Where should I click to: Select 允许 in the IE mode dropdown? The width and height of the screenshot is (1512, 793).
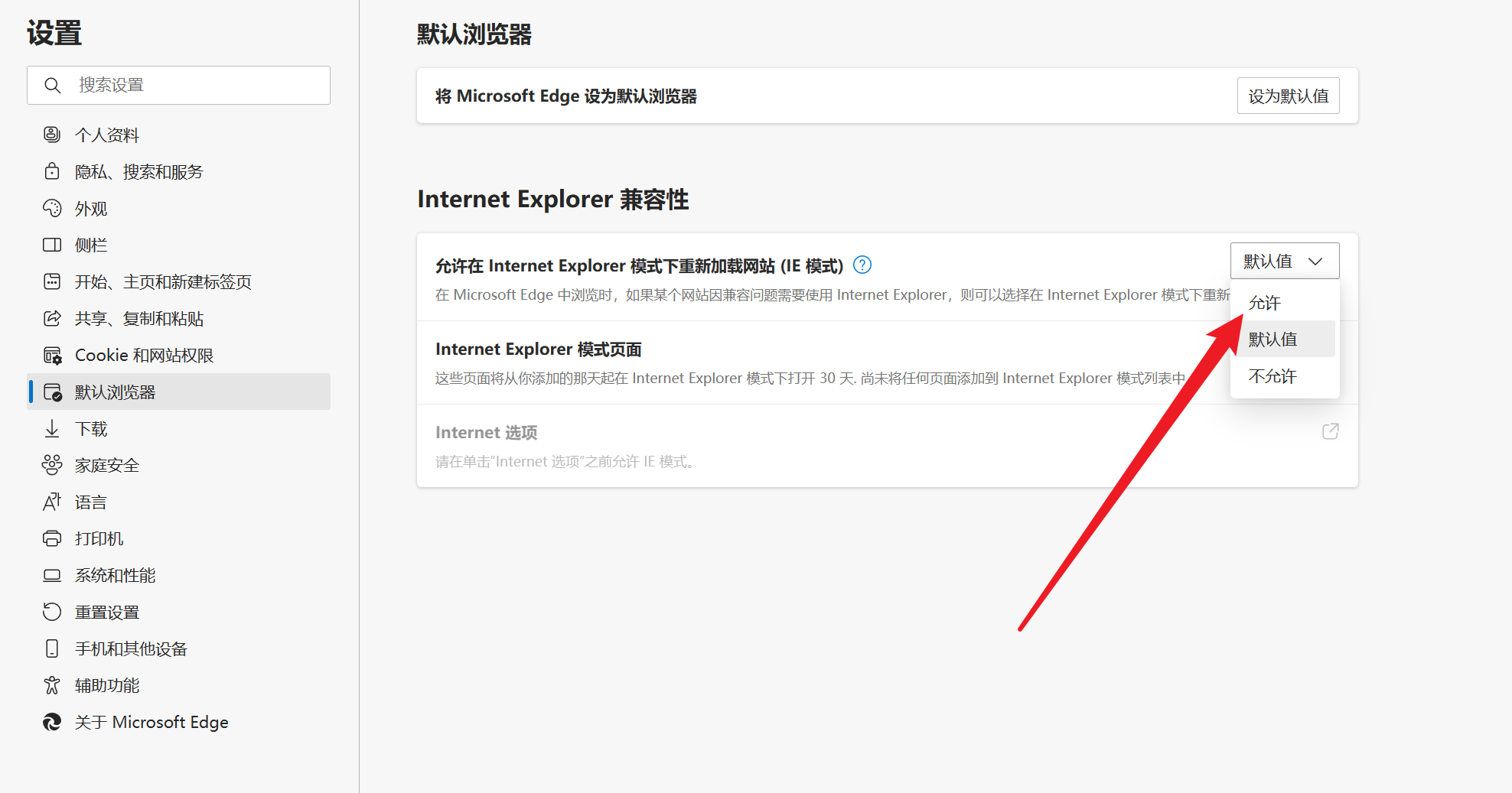tap(1264, 302)
